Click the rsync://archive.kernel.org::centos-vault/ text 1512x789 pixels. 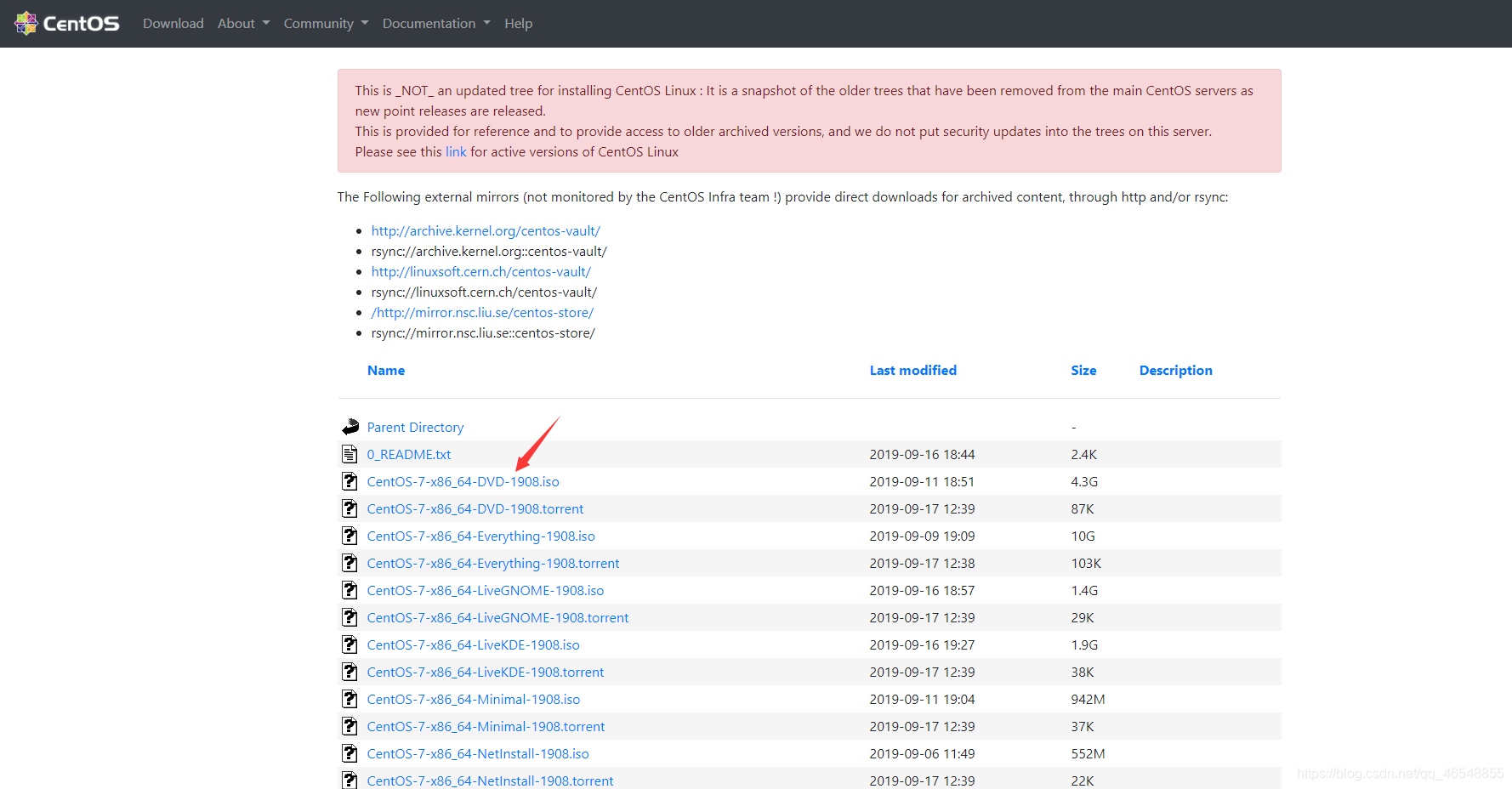click(489, 252)
